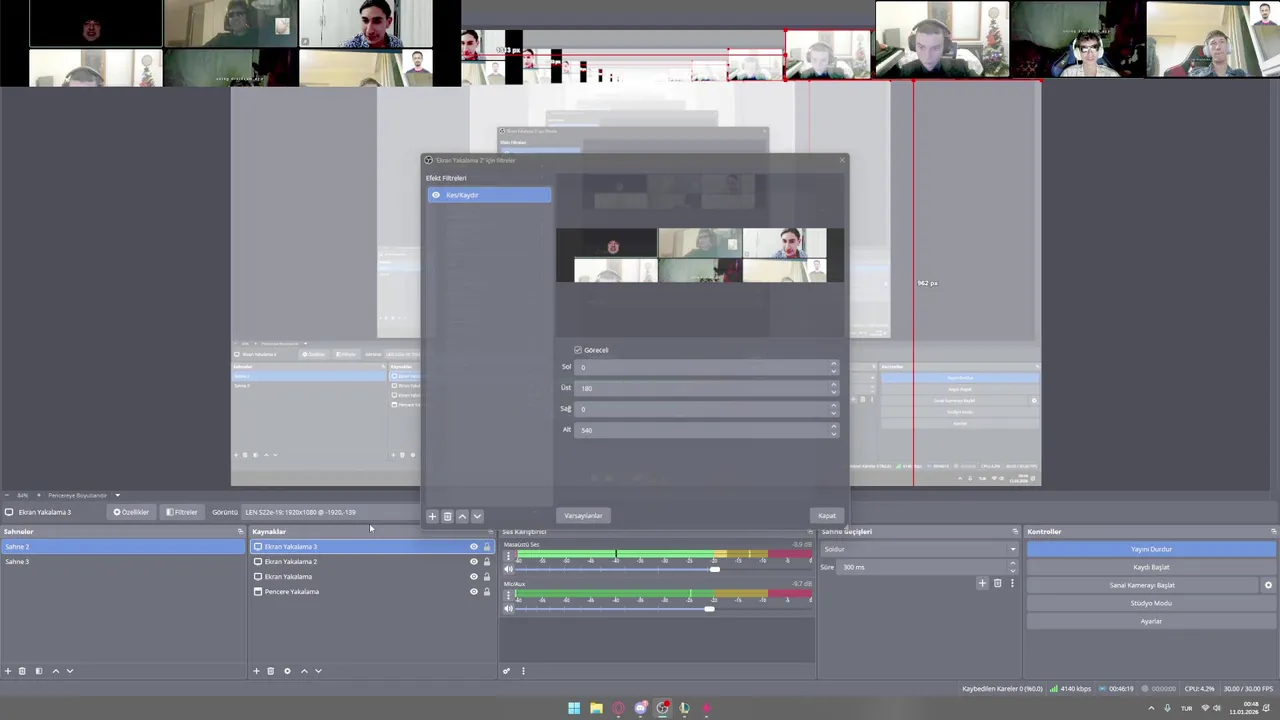Screen dimensions: 1280x720
Task: Open source properties gear in the Kaynaklar footer
Action: click(287, 671)
